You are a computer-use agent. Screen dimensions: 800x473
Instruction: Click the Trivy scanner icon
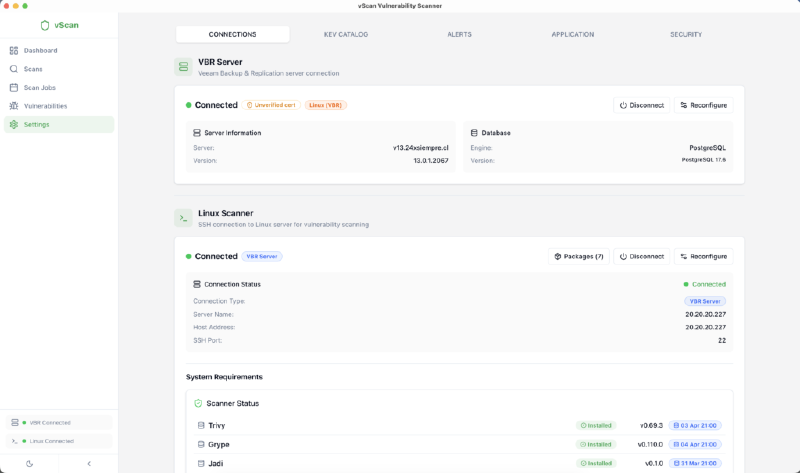(x=201, y=425)
